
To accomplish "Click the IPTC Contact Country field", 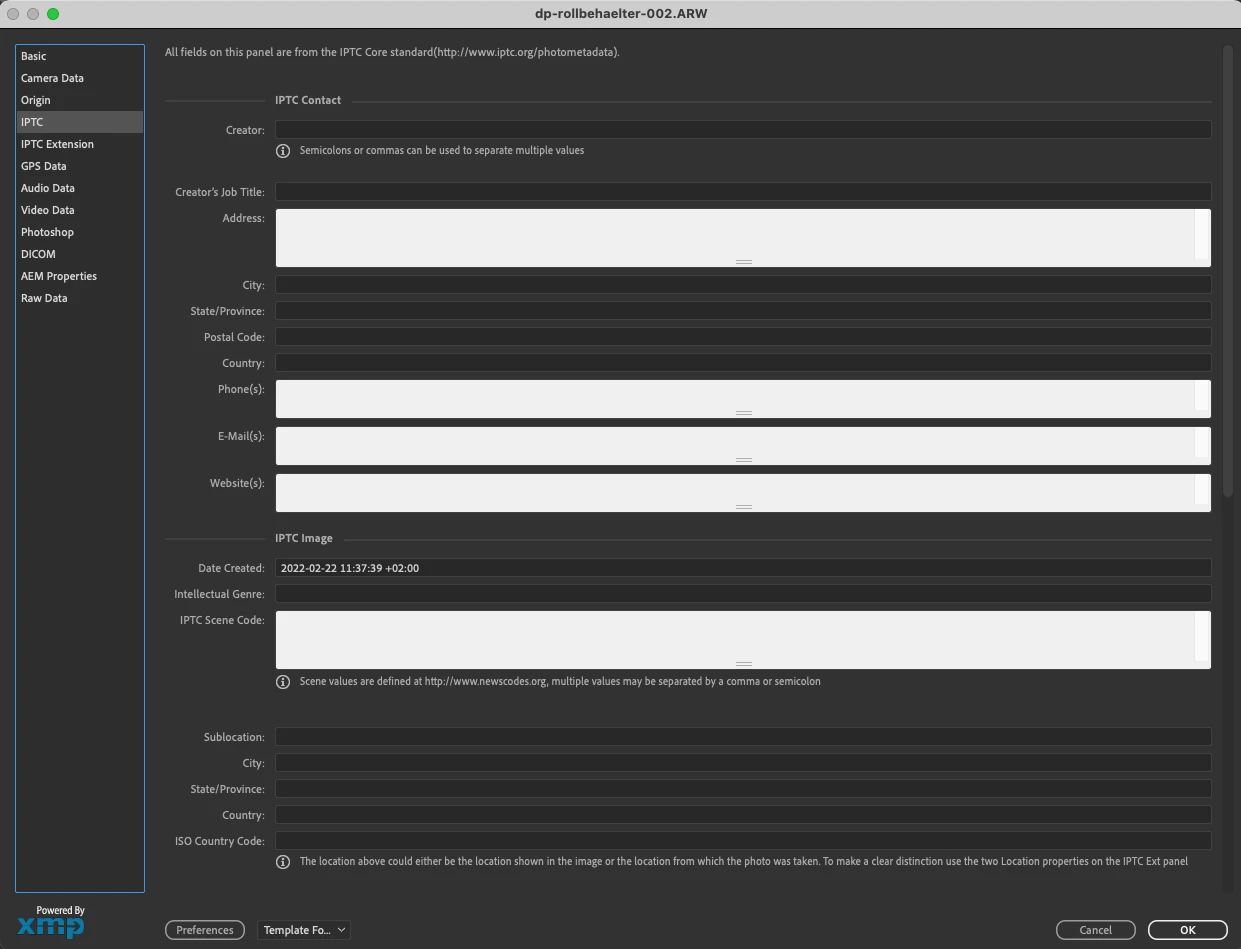I will click(x=743, y=363).
